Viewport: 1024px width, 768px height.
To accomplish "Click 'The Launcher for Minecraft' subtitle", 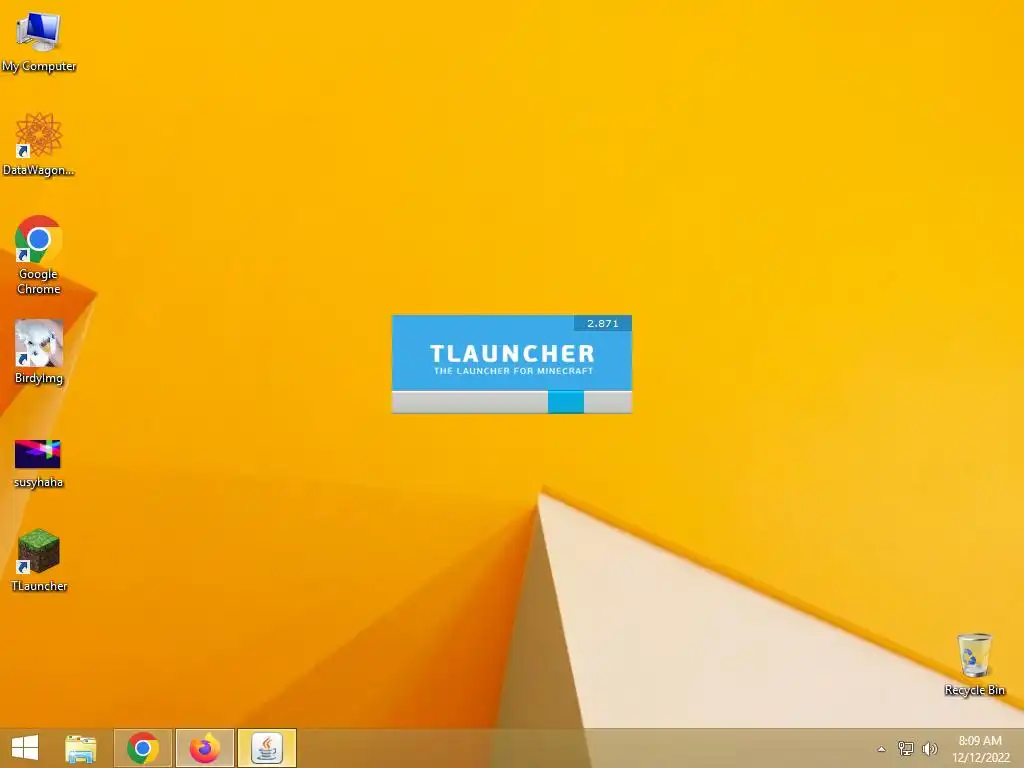I will point(513,371).
